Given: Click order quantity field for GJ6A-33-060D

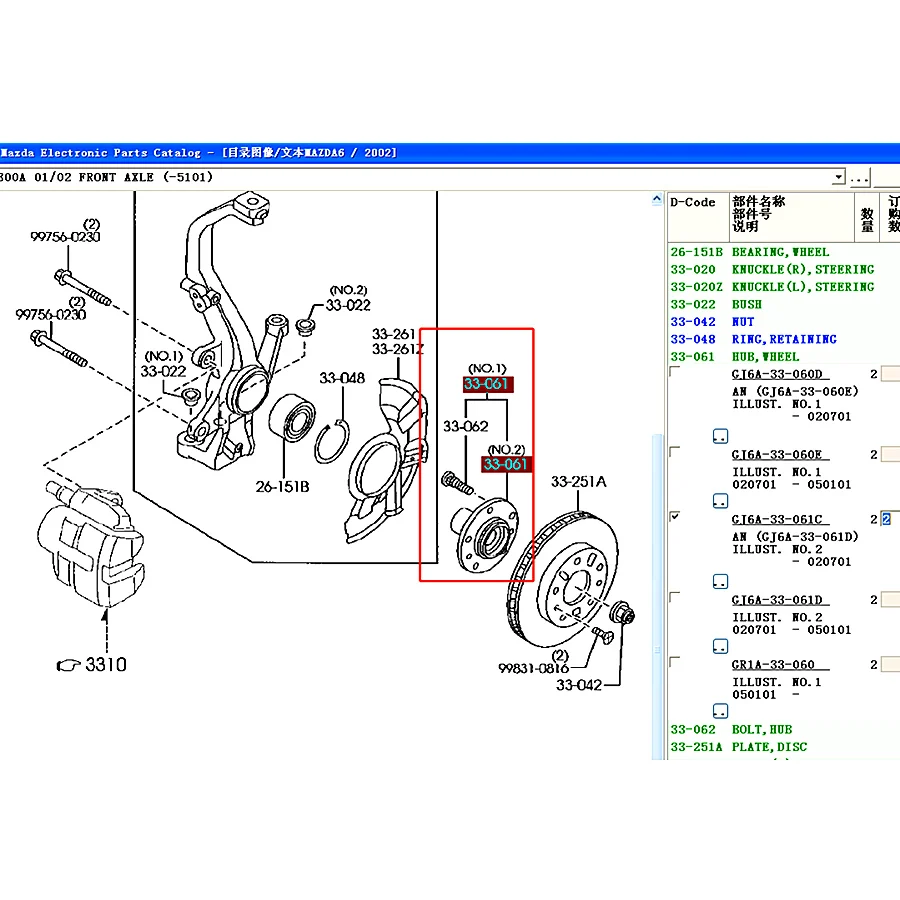Looking at the screenshot, I should pos(890,374).
